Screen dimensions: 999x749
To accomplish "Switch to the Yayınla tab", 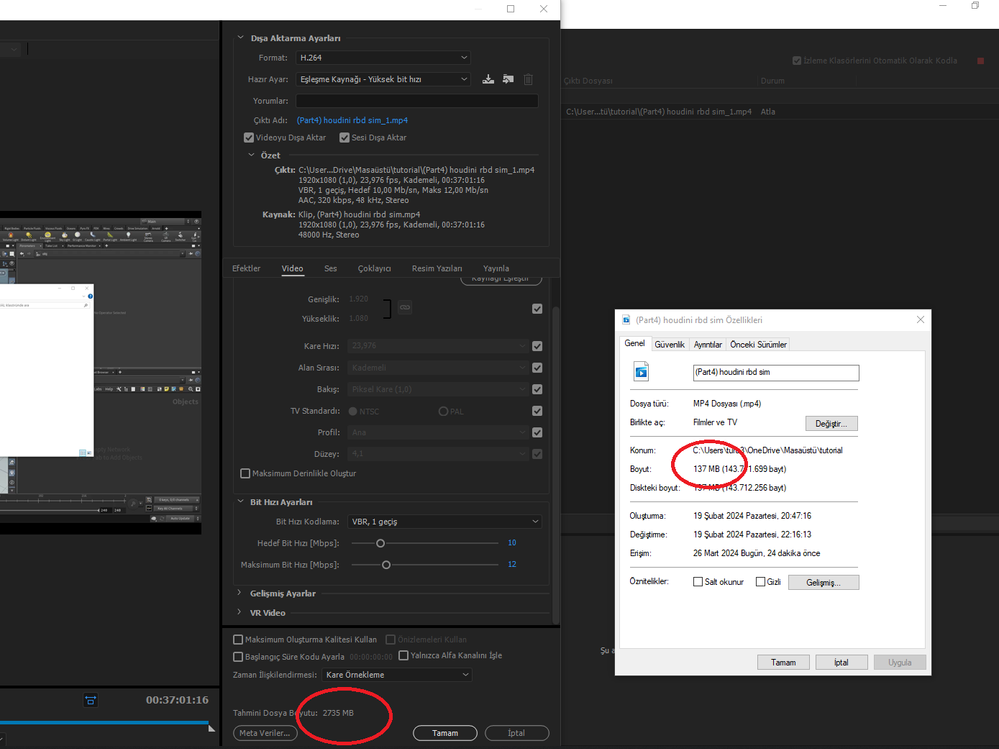I will click(x=496, y=269).
